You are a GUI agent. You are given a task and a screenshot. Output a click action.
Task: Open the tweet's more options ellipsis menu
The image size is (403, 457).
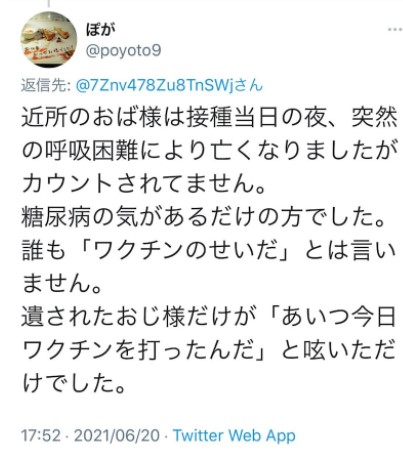395,29
